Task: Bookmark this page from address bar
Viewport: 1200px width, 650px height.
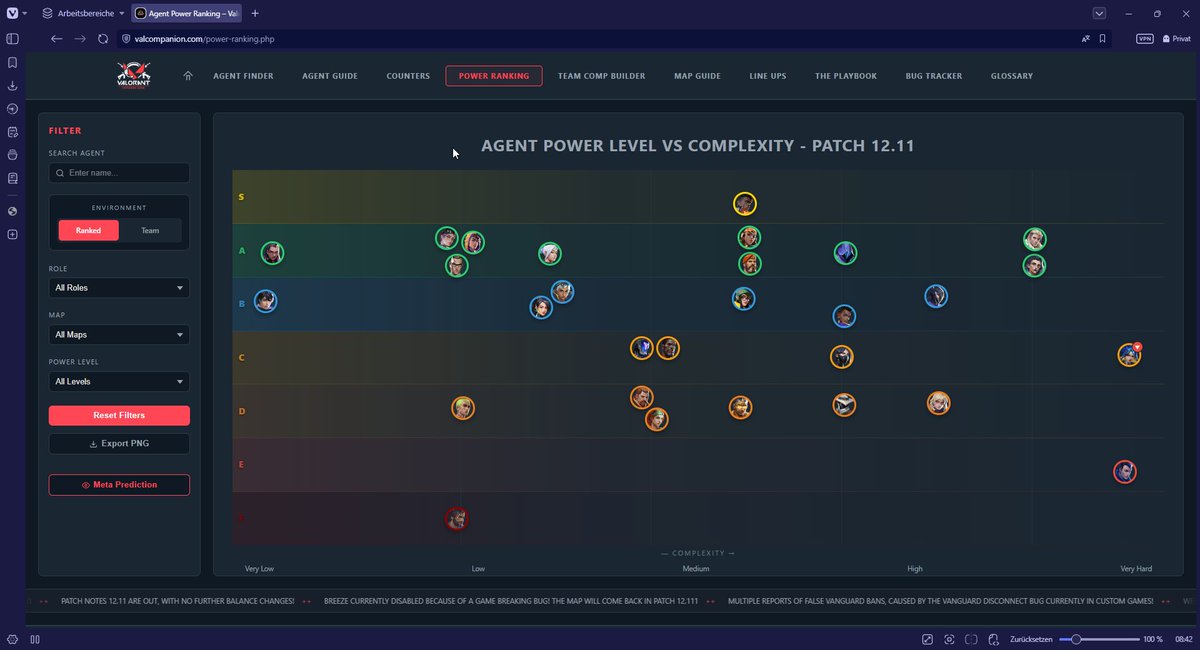Action: [1102, 39]
